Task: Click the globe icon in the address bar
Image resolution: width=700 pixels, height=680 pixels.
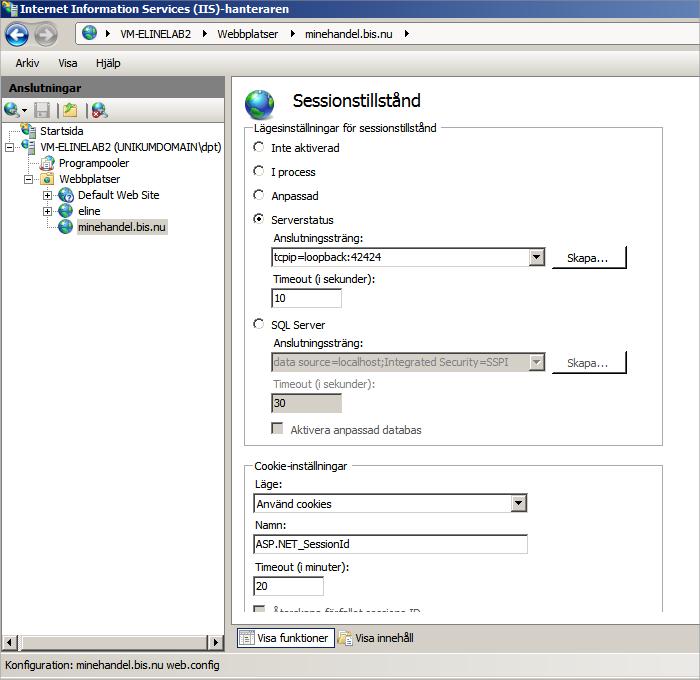Action: [x=90, y=33]
